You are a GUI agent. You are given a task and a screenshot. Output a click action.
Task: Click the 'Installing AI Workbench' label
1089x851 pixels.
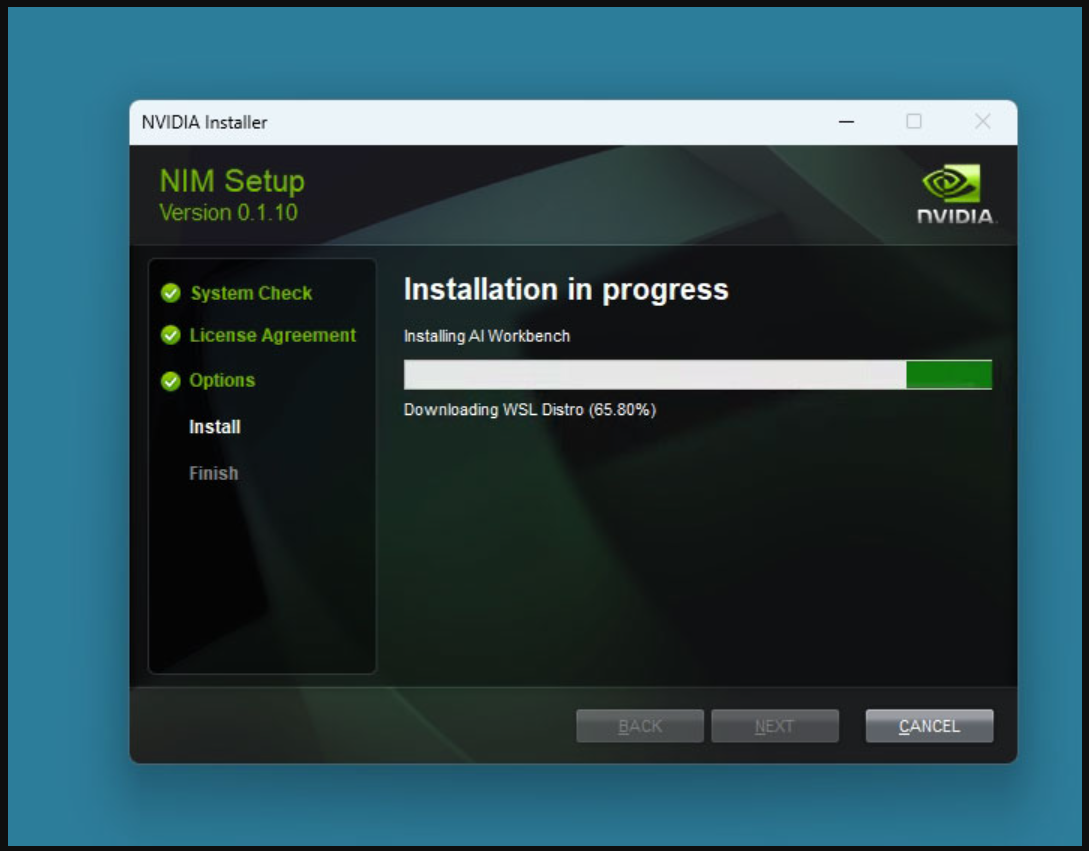click(x=487, y=336)
